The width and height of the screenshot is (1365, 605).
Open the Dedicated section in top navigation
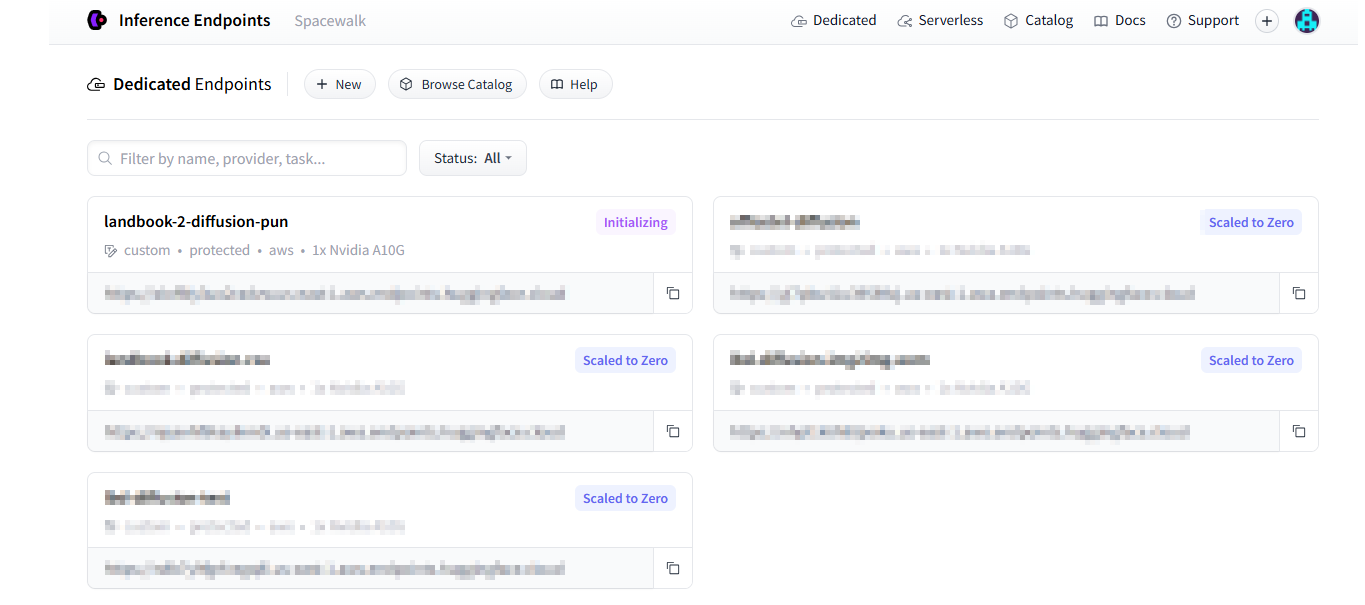click(x=833, y=21)
